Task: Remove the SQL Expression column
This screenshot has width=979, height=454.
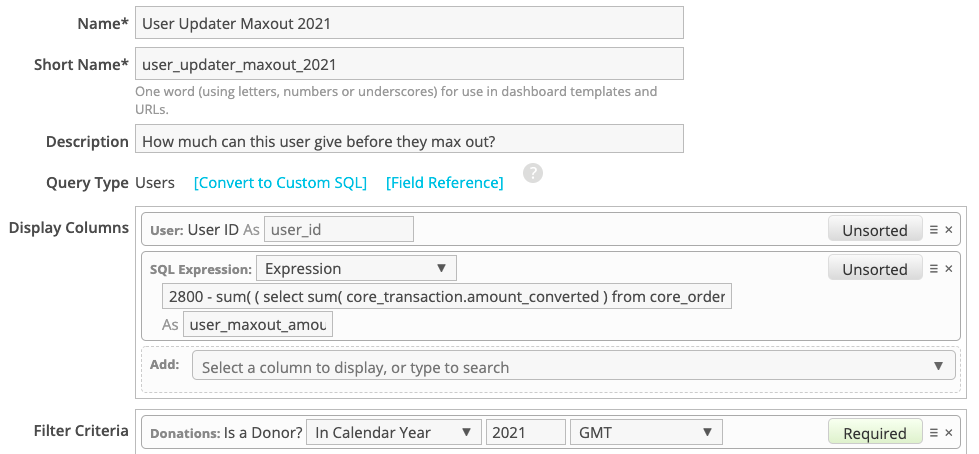Action: tap(948, 269)
